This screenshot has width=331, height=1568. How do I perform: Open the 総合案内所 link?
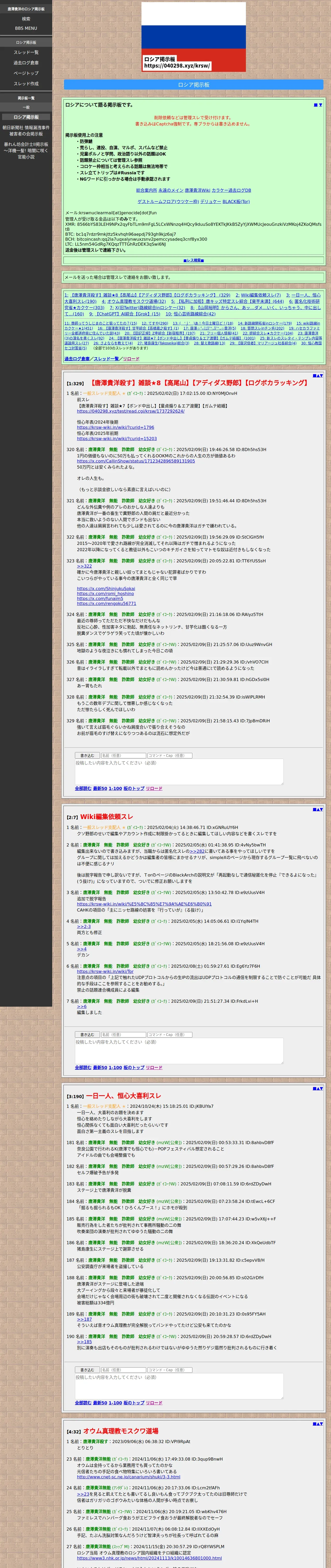click(x=147, y=191)
